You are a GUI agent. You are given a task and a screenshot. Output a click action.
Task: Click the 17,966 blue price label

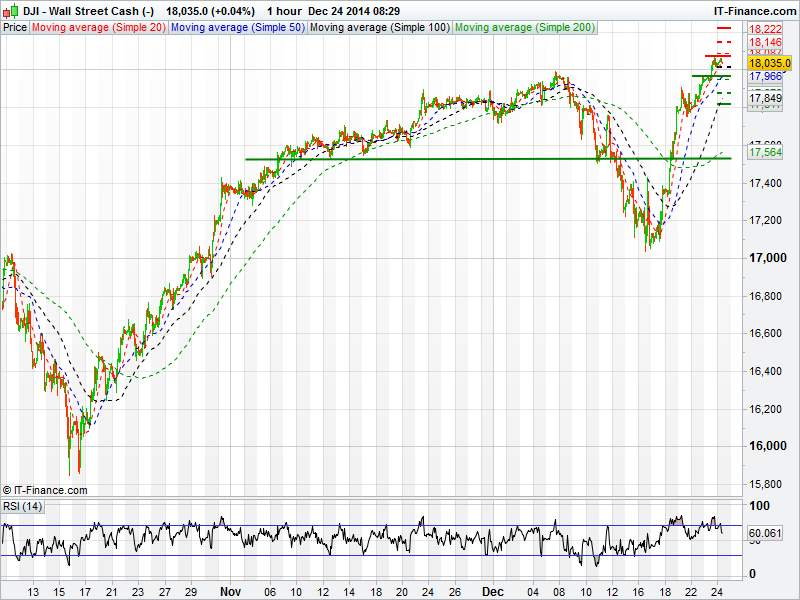765,76
